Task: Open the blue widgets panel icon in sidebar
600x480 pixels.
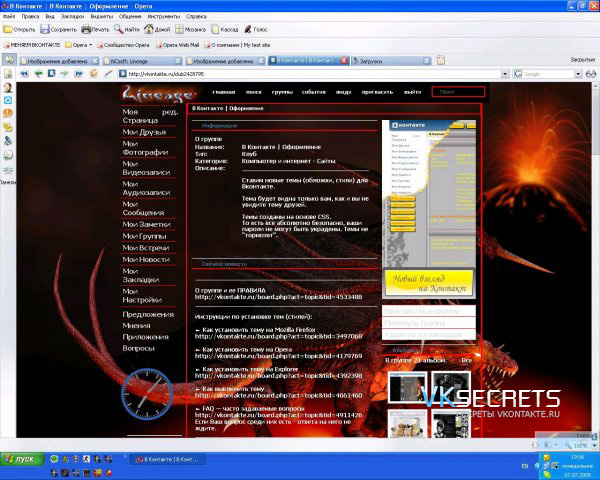Action: click(8, 100)
